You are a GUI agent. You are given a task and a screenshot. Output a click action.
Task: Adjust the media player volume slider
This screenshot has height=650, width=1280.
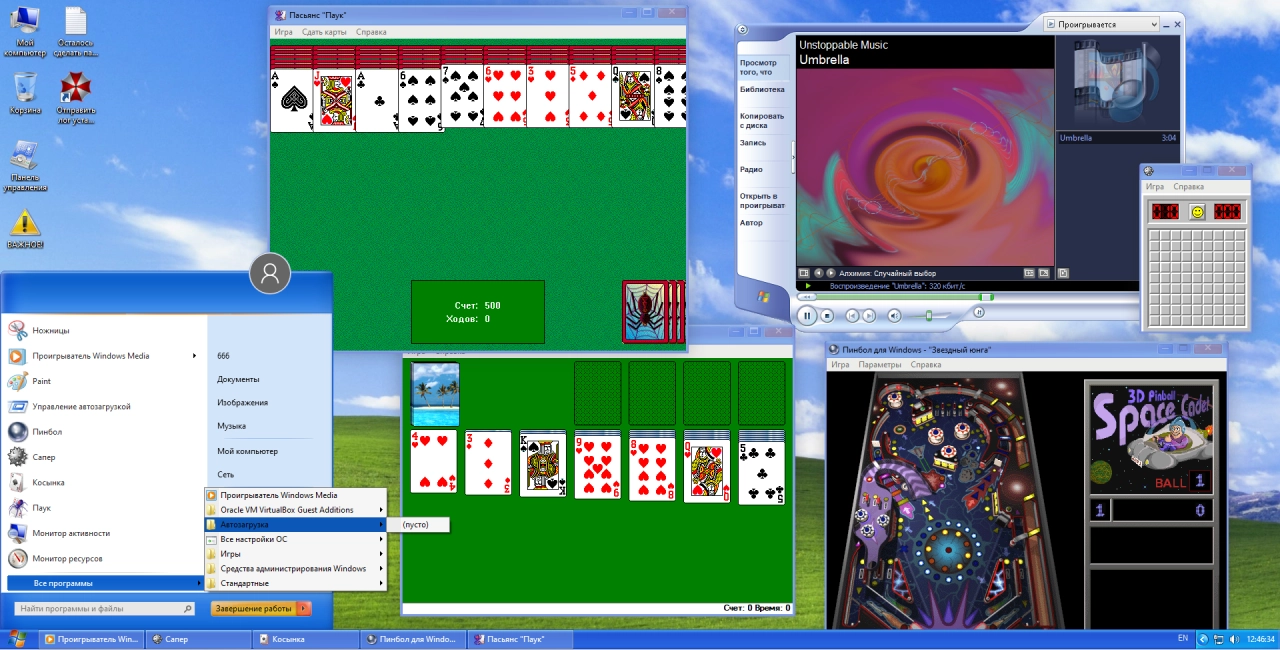pos(929,315)
